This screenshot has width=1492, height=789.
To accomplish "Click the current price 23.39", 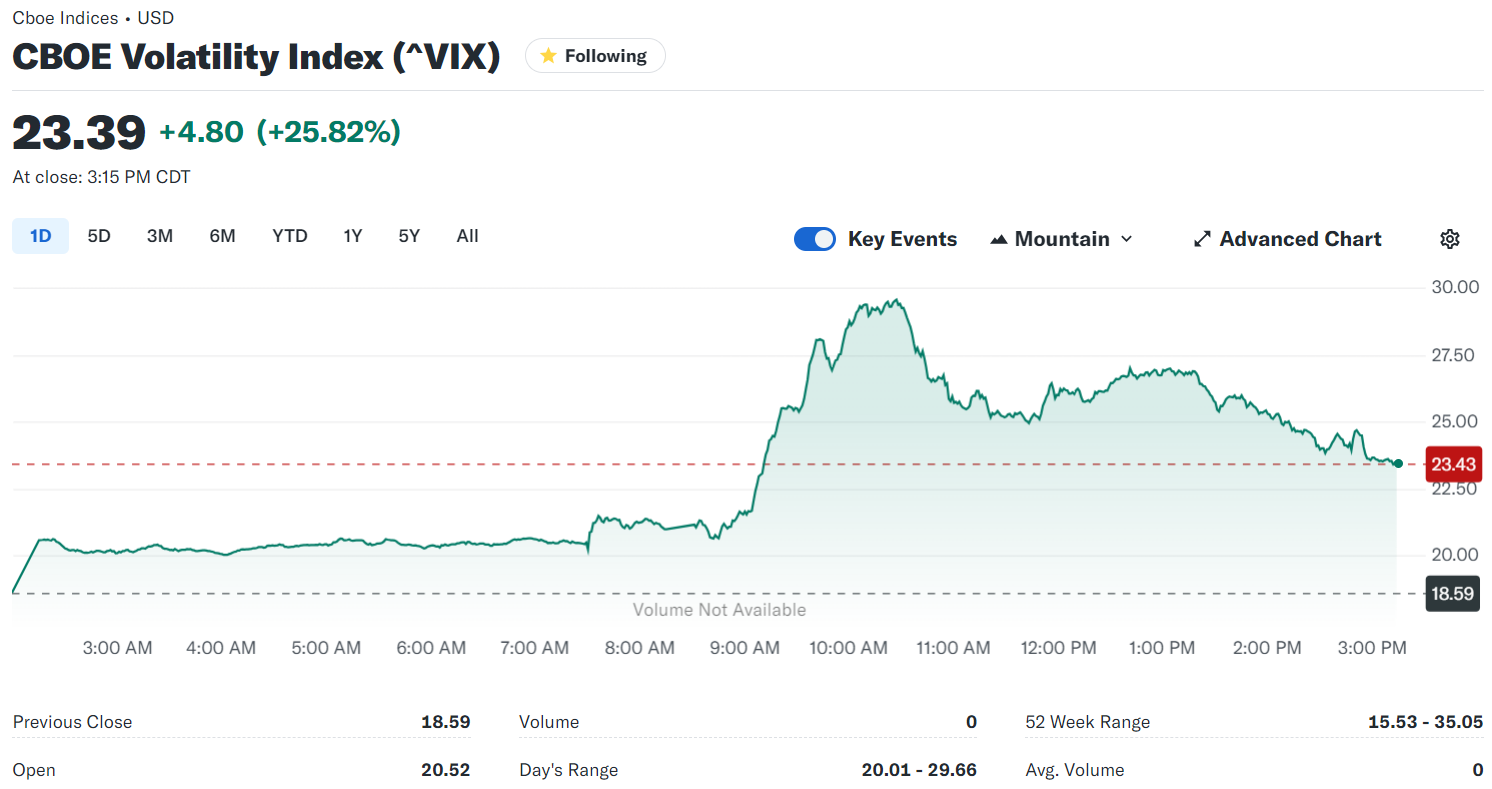I will pos(79,132).
